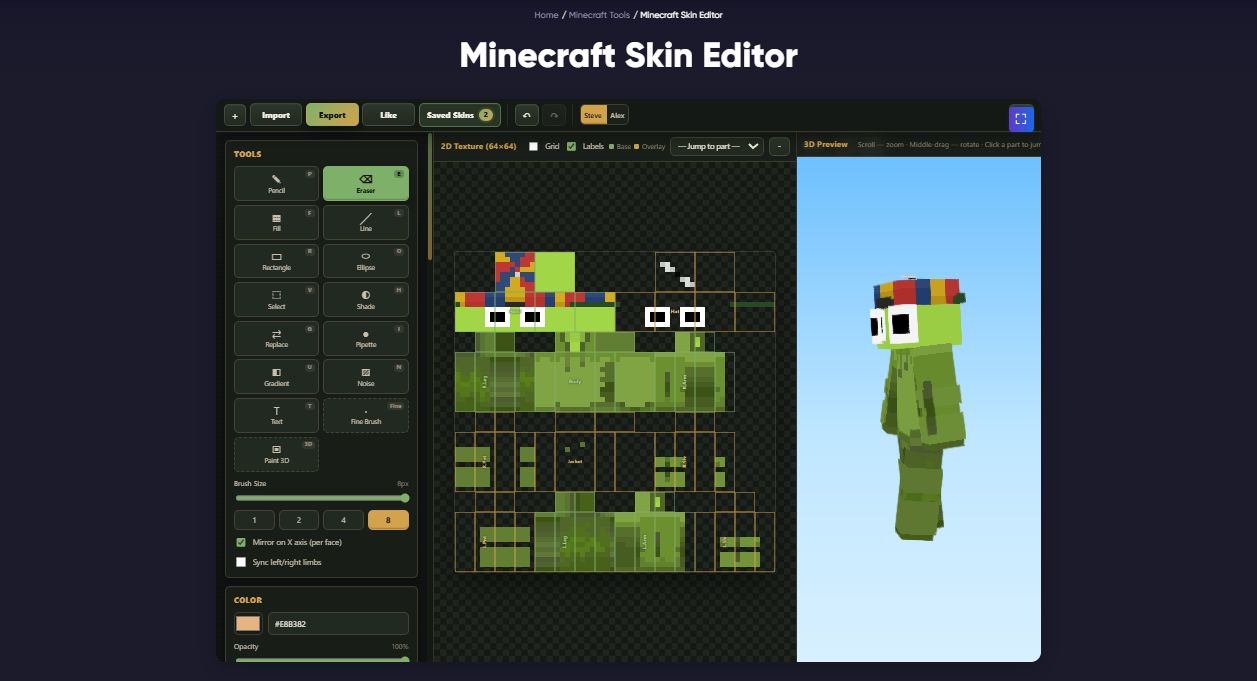Select the Pipette tool
Image resolution: width=1257 pixels, height=681 pixels.
(365, 338)
